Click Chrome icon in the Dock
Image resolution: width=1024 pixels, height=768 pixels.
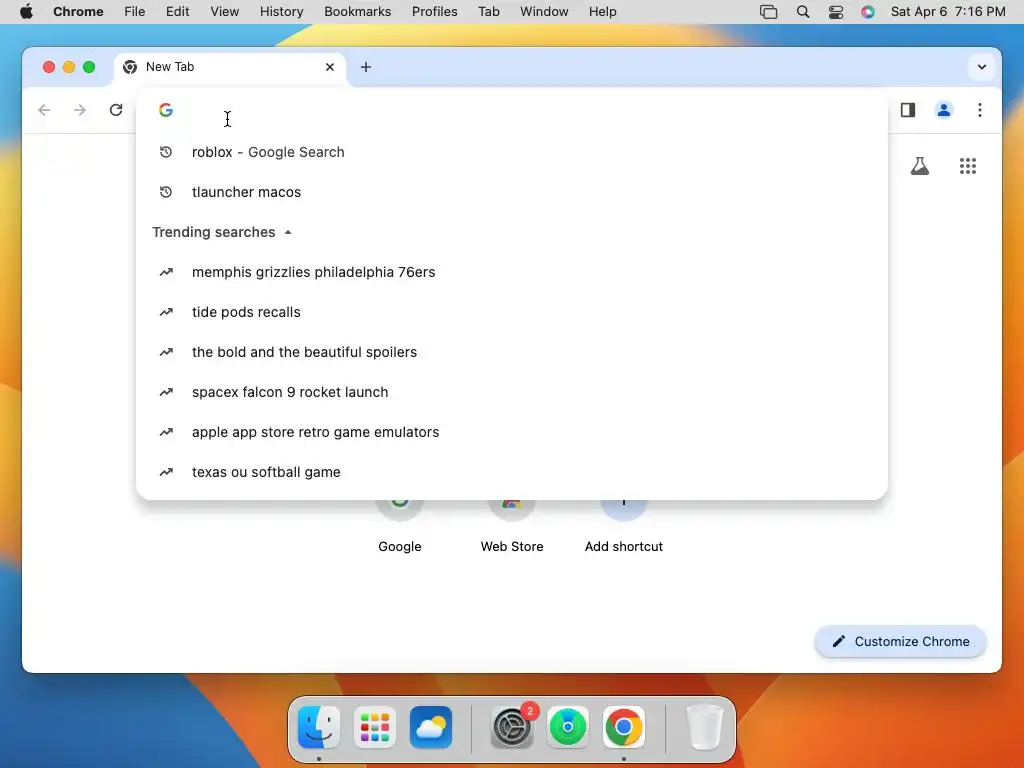click(624, 727)
